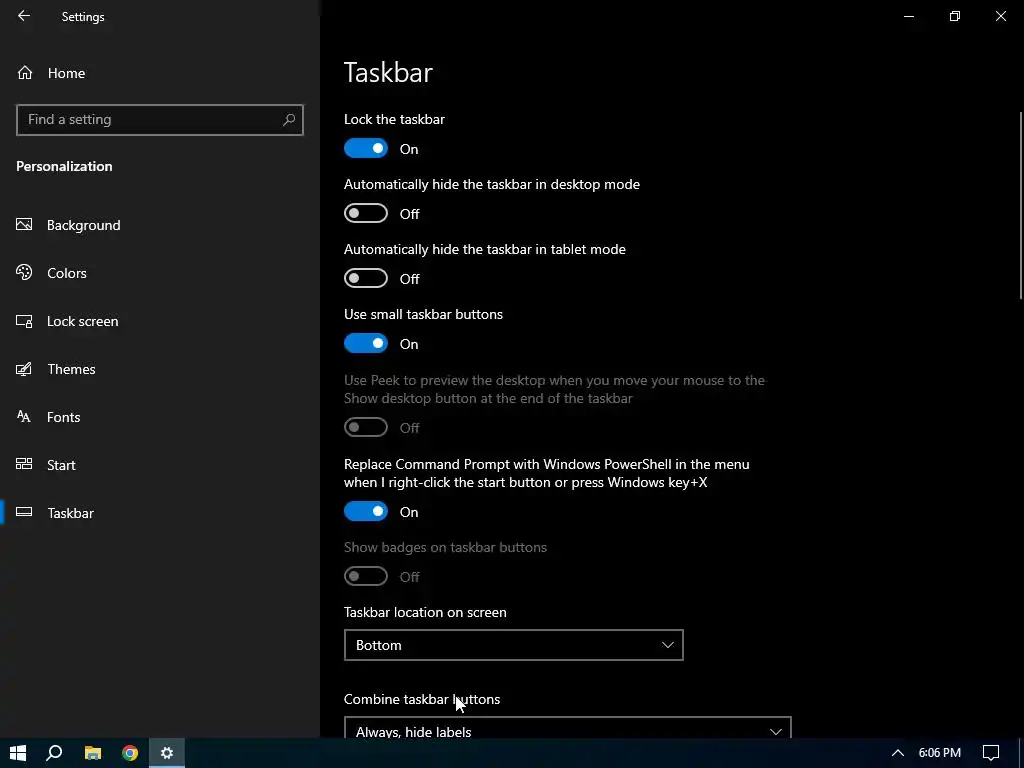This screenshot has height=768, width=1024.
Task: Open the 6:06 PM clock
Action: tap(939, 753)
